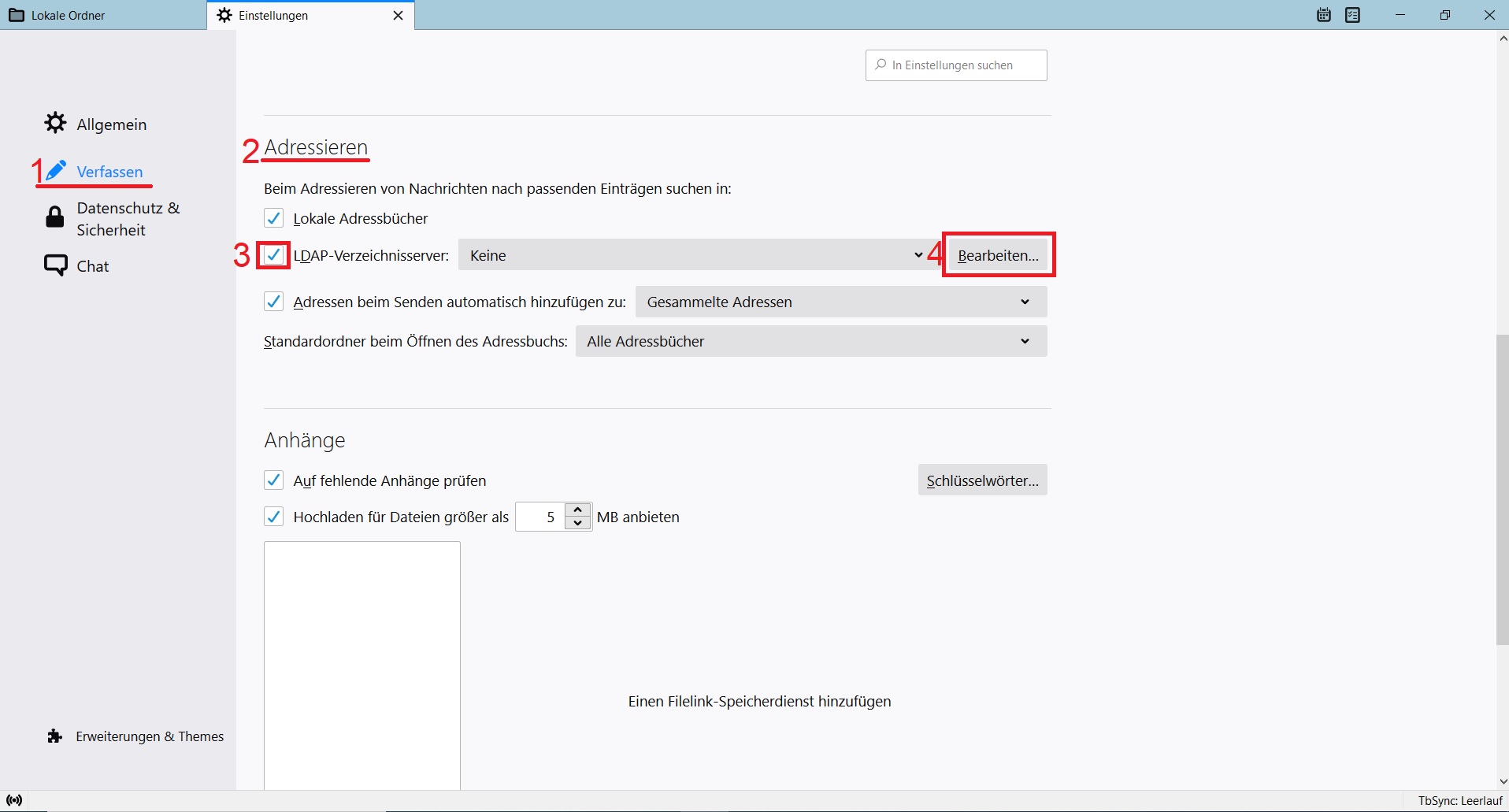
Task: Click TbSync: Leerlauf status text
Action: [x=1460, y=801]
